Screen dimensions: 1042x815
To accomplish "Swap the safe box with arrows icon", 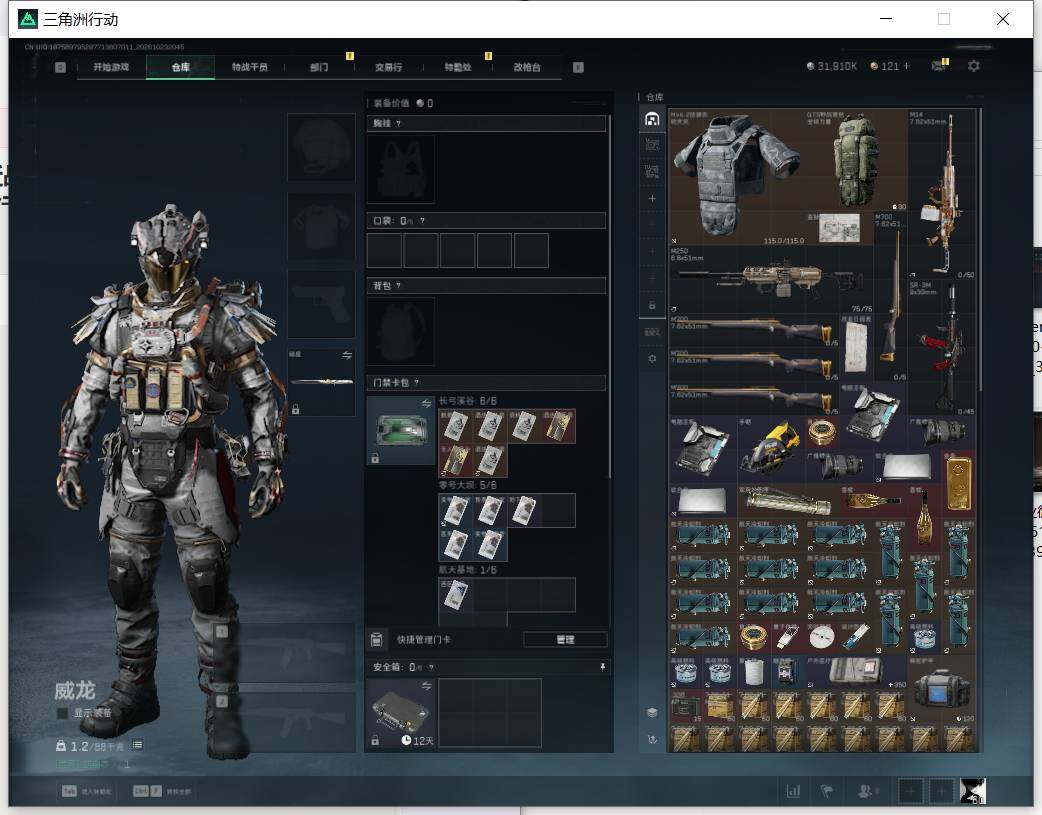I will (x=427, y=686).
